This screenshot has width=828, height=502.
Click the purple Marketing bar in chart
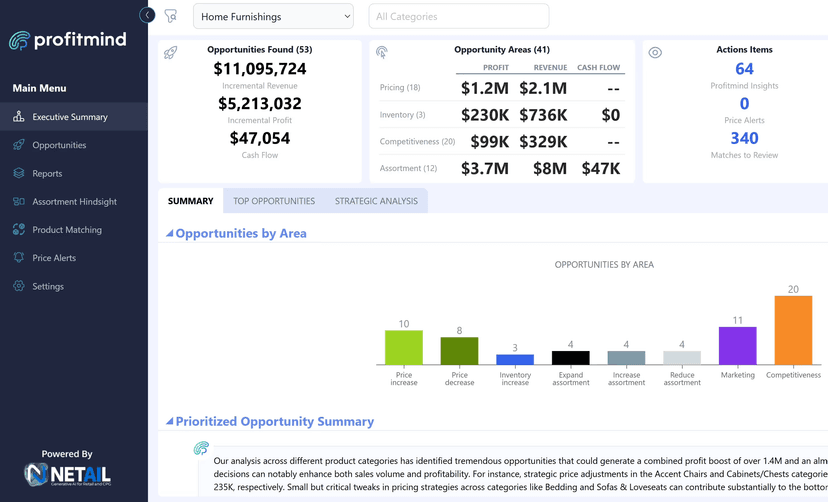click(x=737, y=346)
